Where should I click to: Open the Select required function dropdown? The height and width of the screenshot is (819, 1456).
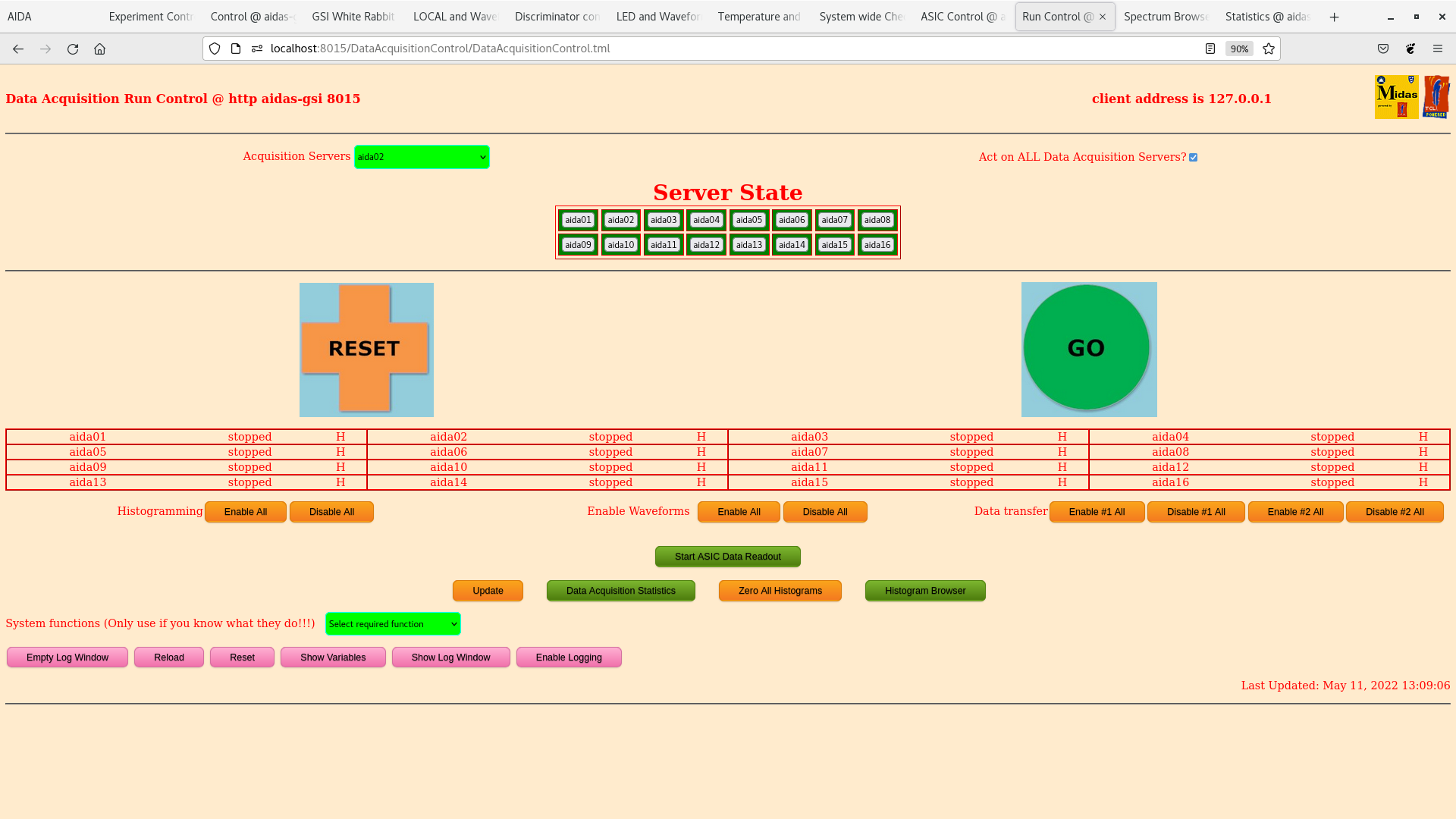pos(393,624)
